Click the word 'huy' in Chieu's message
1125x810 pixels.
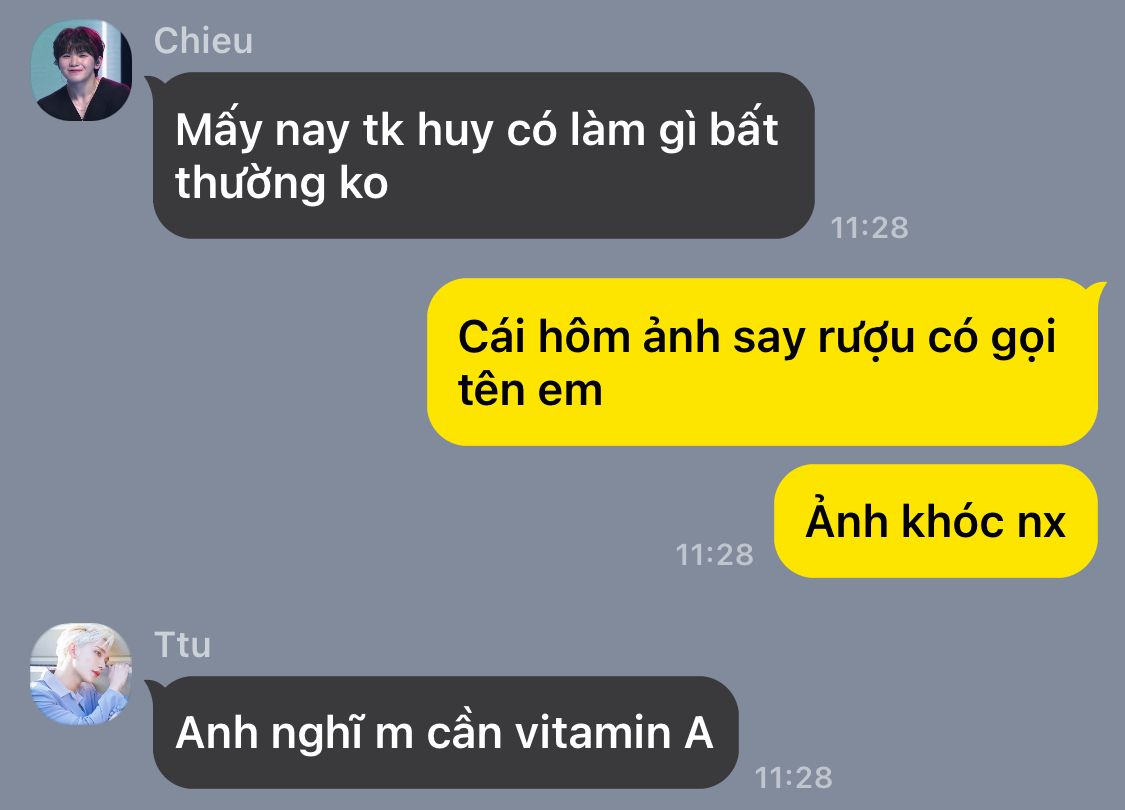click(x=456, y=132)
